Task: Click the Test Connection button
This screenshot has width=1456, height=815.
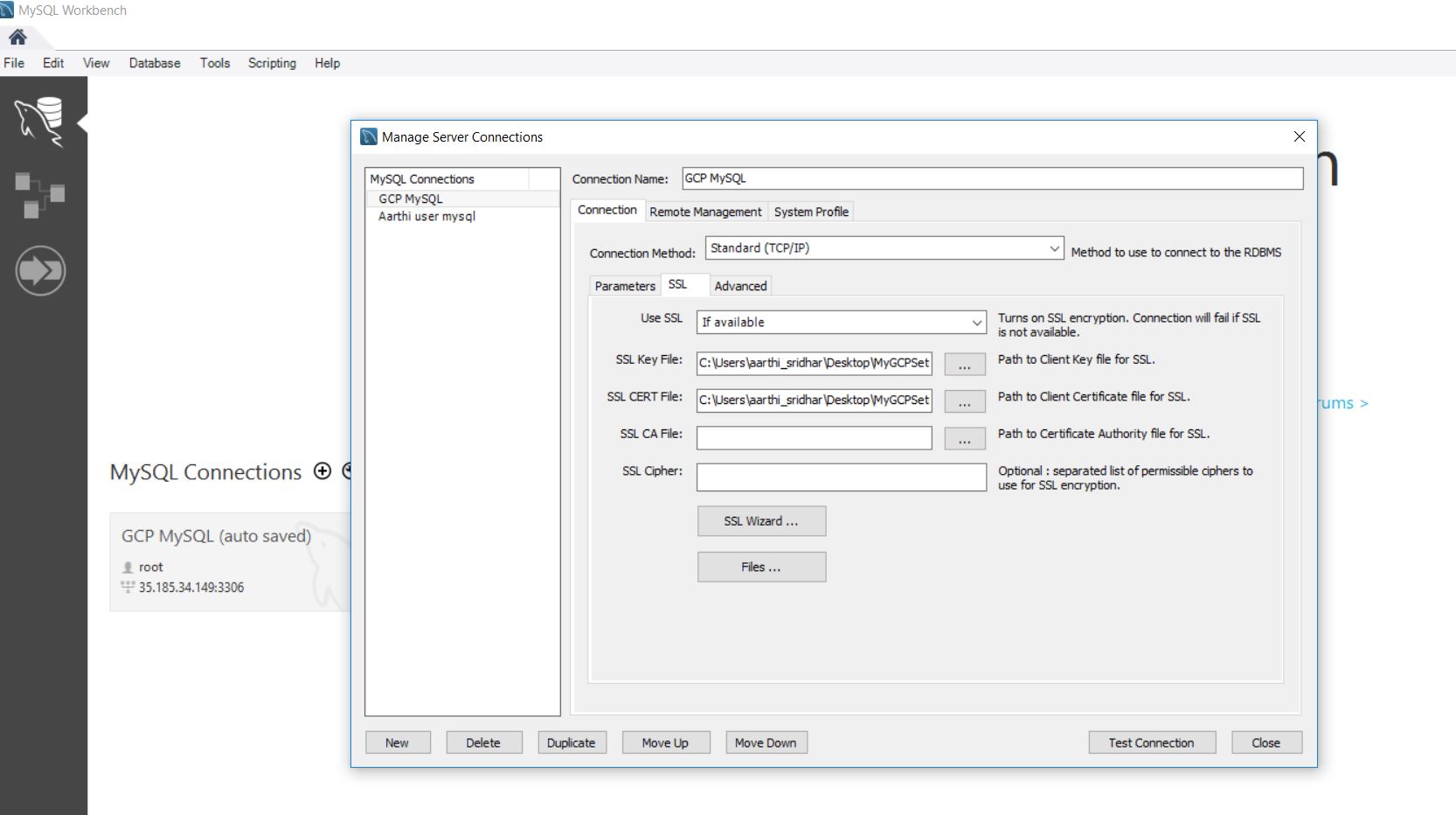Action: point(1151,742)
